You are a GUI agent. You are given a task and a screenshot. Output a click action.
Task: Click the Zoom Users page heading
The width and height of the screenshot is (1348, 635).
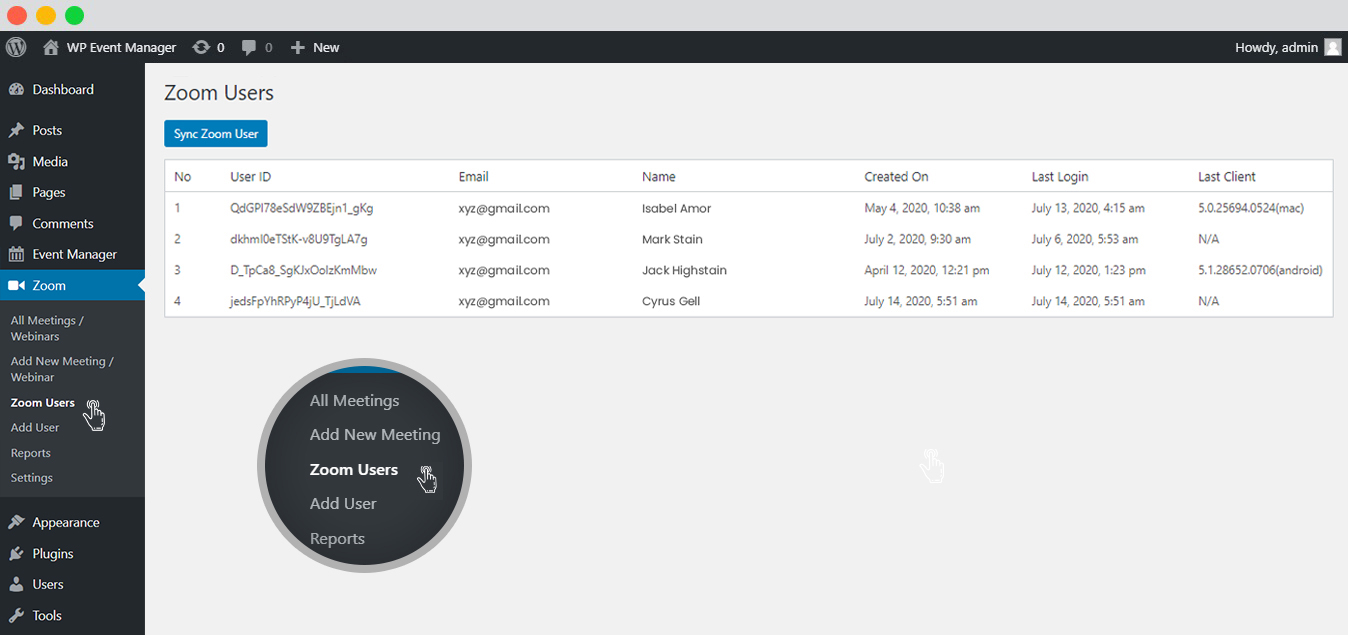(x=219, y=93)
